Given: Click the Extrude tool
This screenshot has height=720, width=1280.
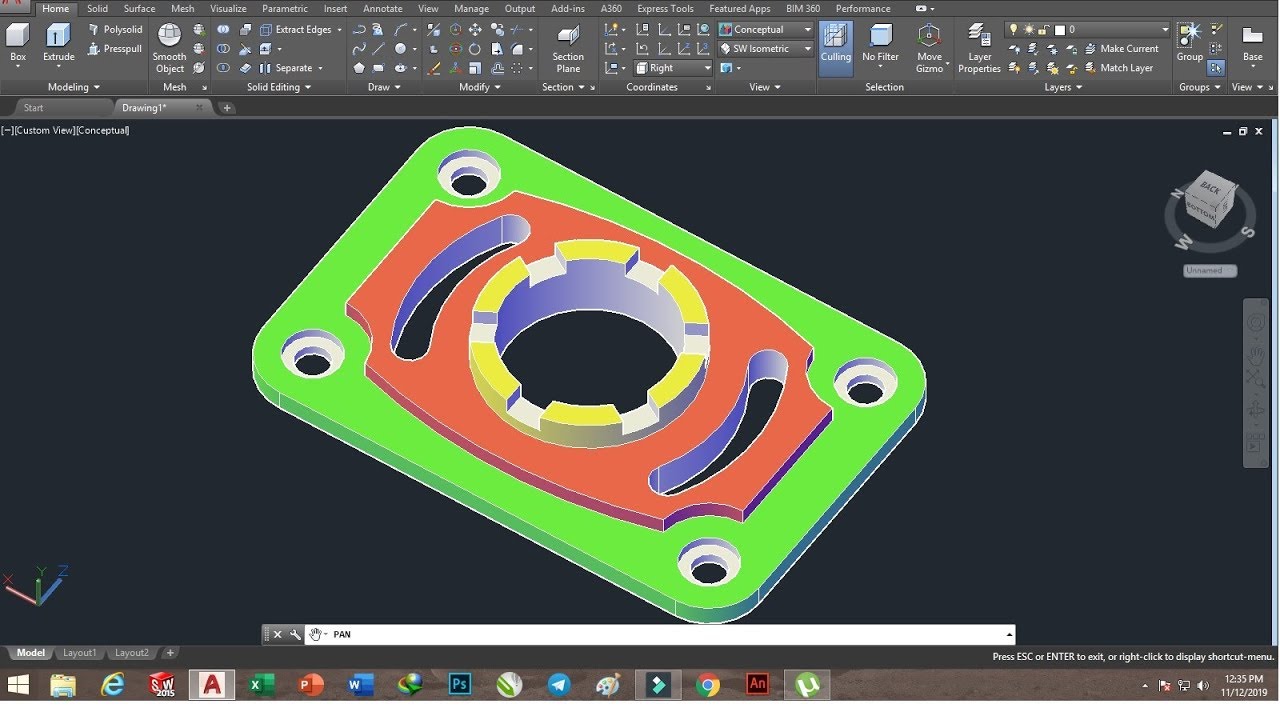Looking at the screenshot, I should click(x=58, y=45).
